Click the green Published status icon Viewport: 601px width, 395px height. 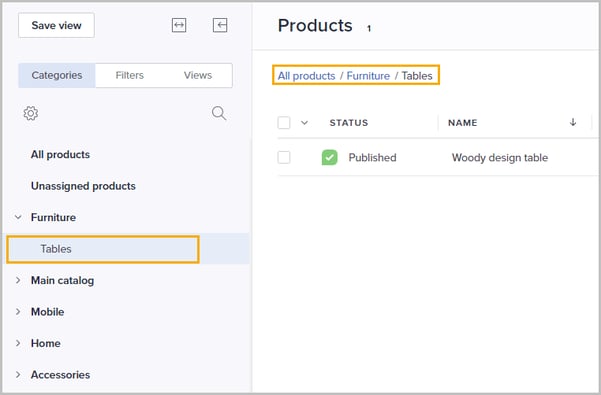[329, 157]
